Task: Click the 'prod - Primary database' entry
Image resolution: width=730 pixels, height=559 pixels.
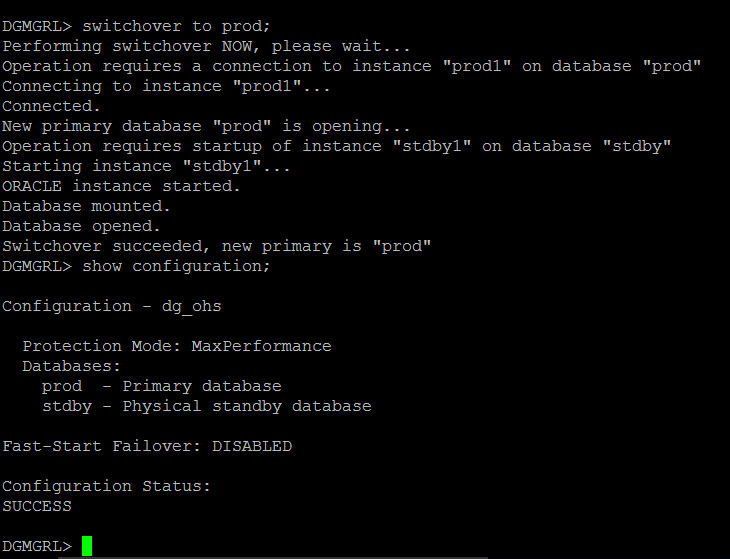Action: point(162,386)
